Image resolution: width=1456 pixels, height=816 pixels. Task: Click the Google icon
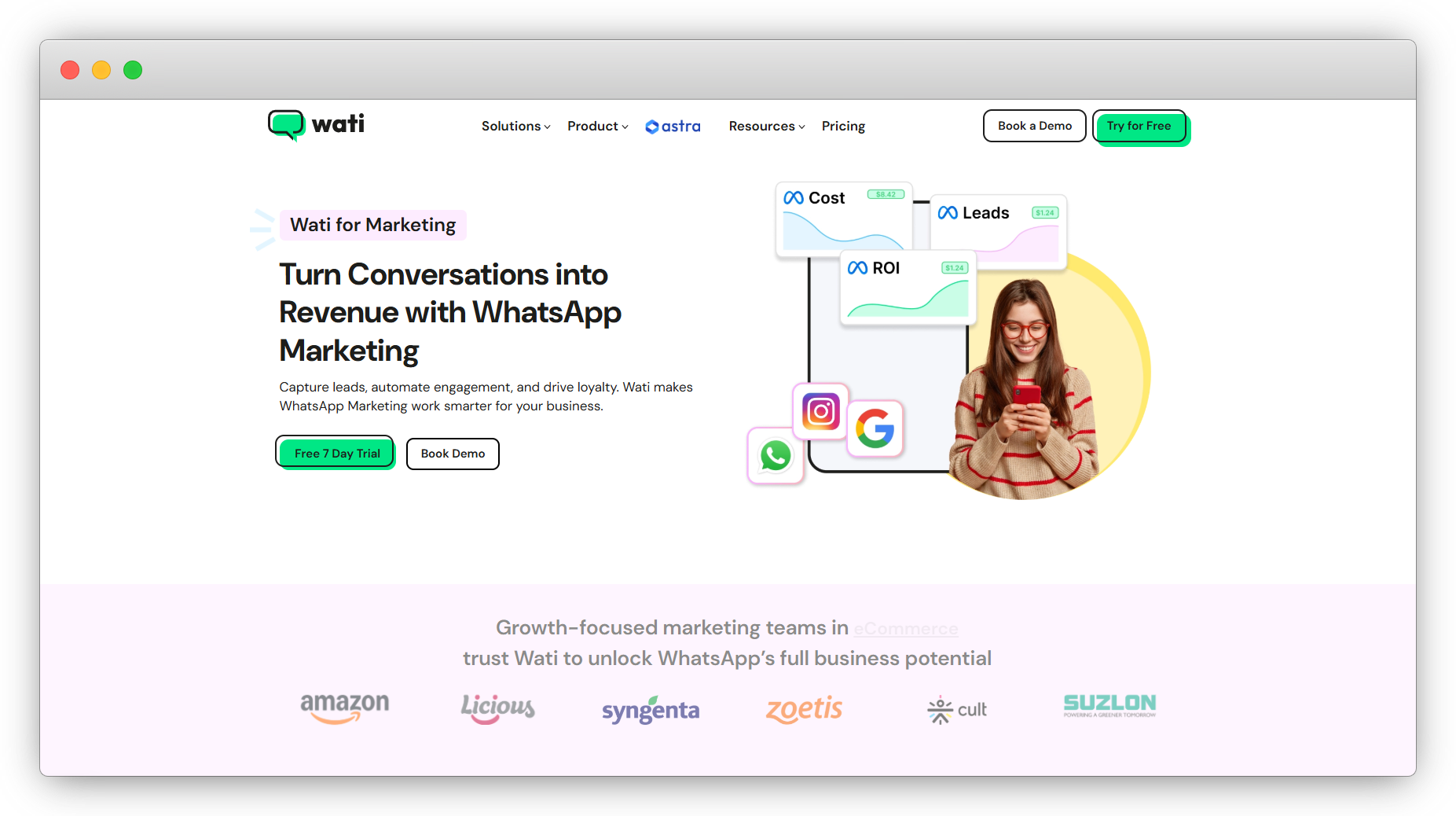(875, 429)
